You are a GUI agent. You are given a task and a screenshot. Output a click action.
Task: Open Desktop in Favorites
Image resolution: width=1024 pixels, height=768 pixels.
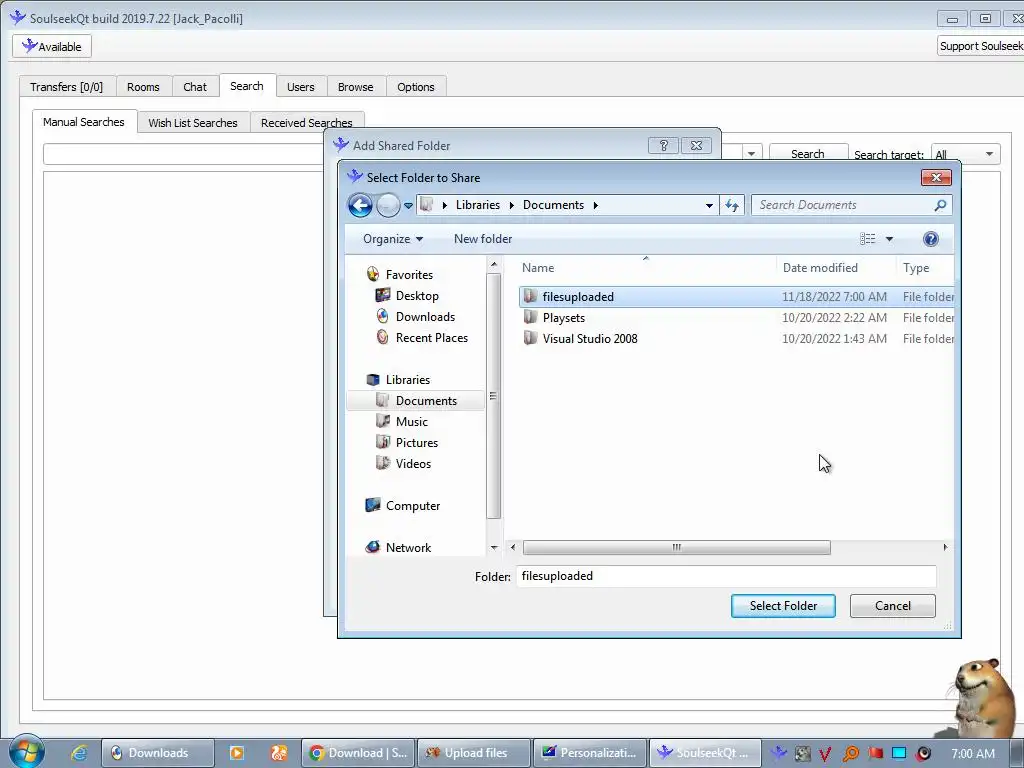(417, 296)
